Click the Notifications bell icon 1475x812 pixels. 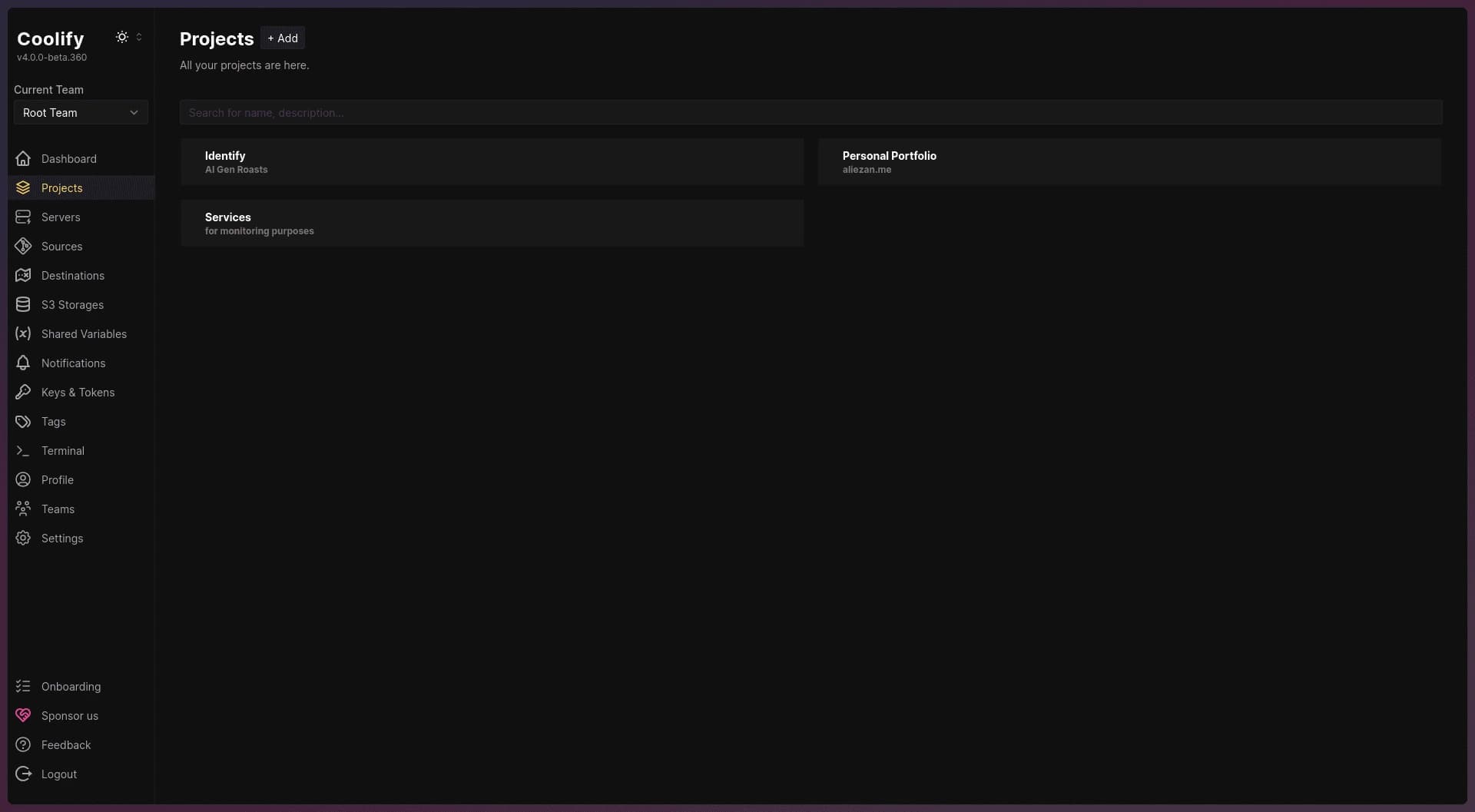[x=23, y=363]
